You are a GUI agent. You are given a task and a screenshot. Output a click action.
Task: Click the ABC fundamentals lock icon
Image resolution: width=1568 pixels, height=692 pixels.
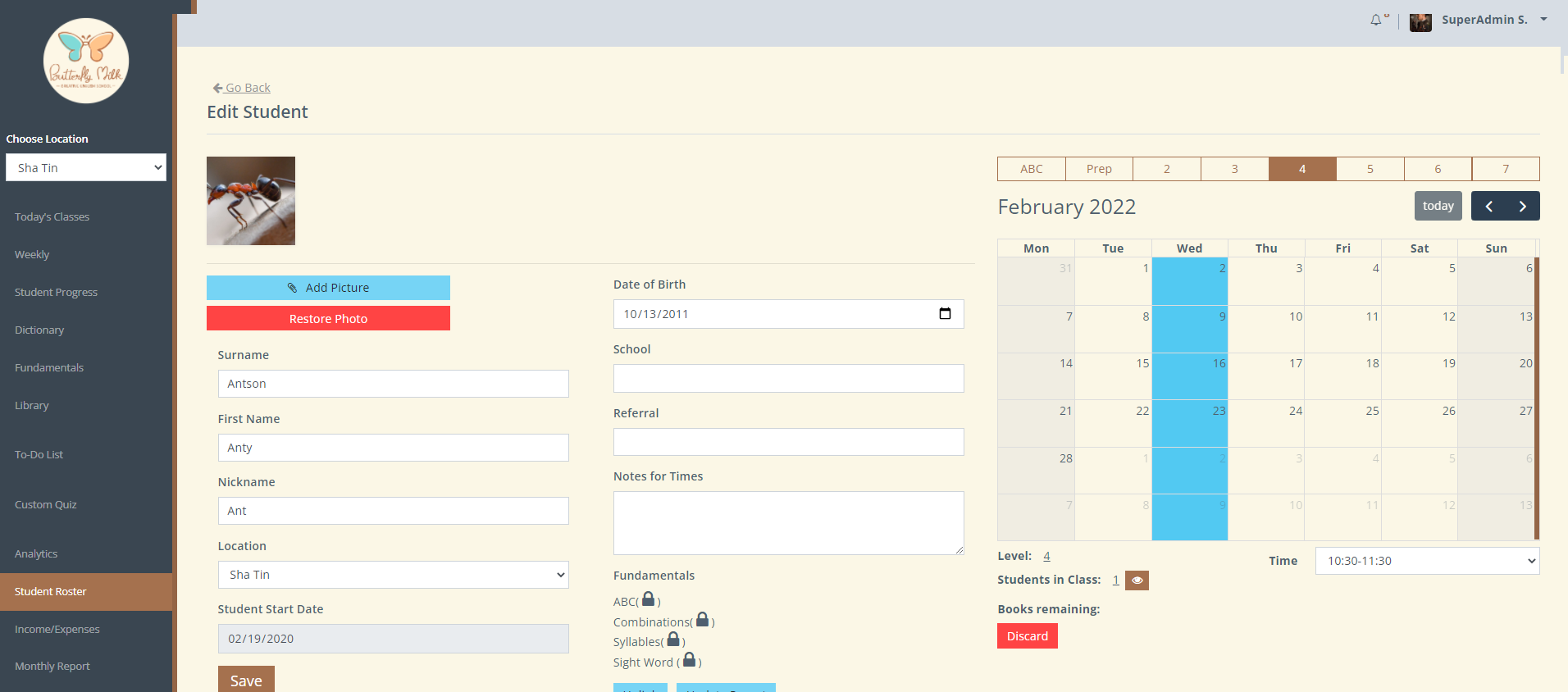coord(648,599)
